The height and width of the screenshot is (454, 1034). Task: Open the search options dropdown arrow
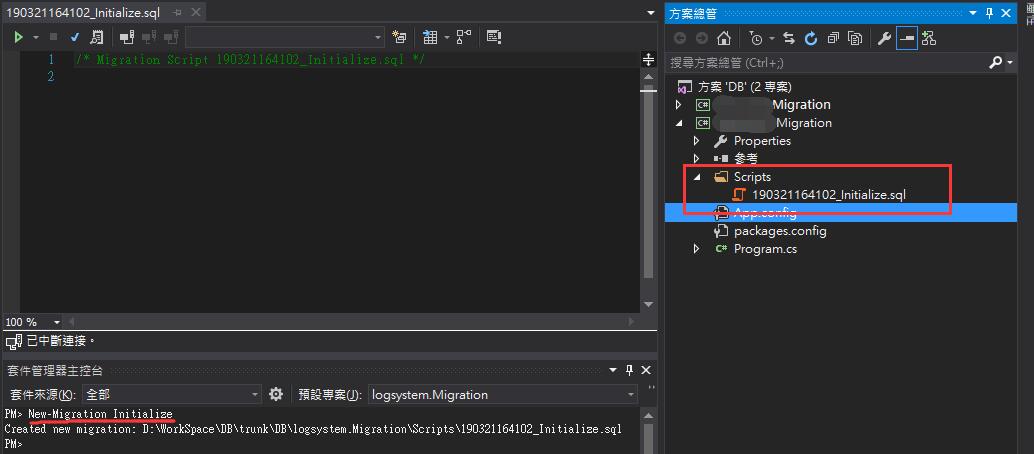click(1010, 63)
